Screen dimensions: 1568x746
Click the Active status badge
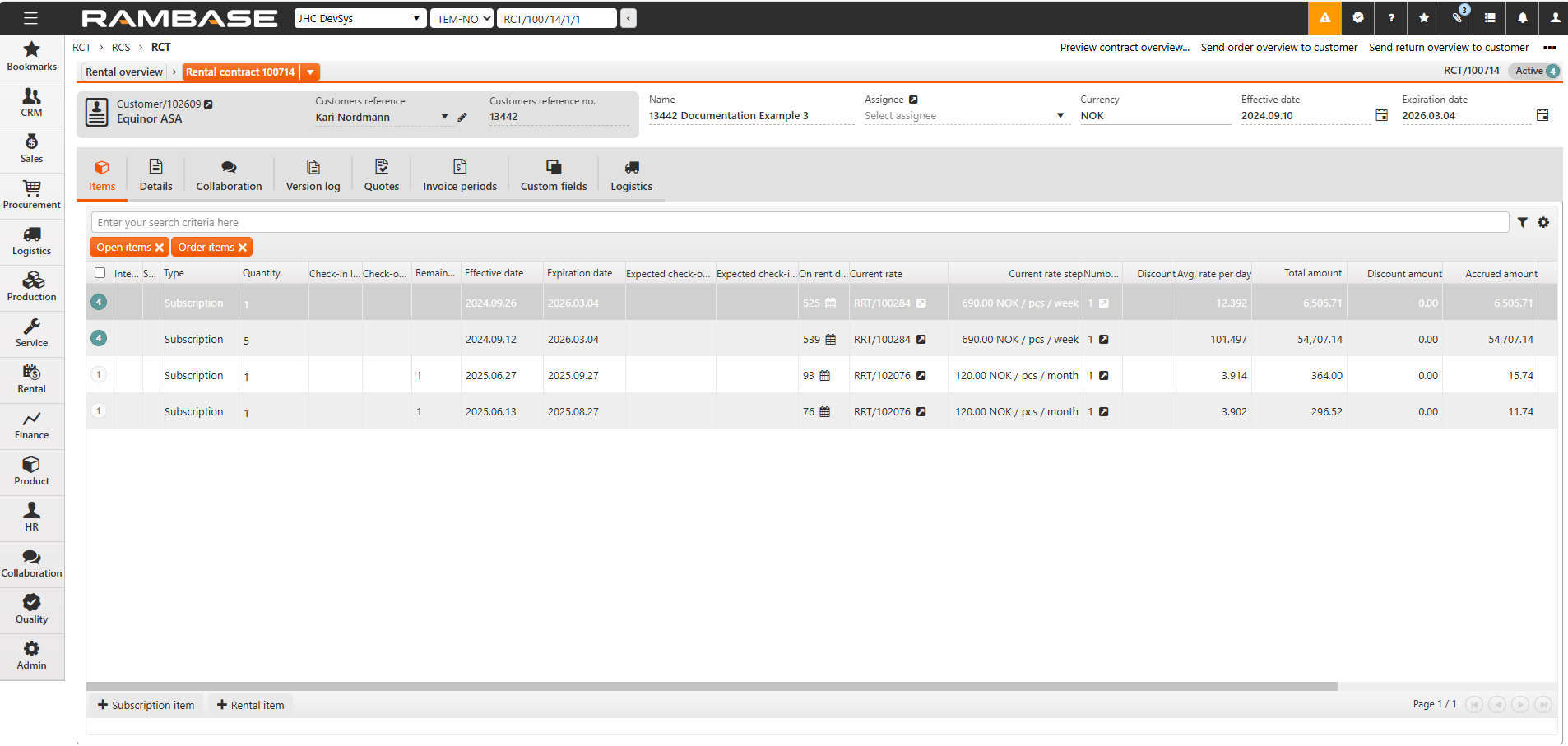(x=1535, y=71)
